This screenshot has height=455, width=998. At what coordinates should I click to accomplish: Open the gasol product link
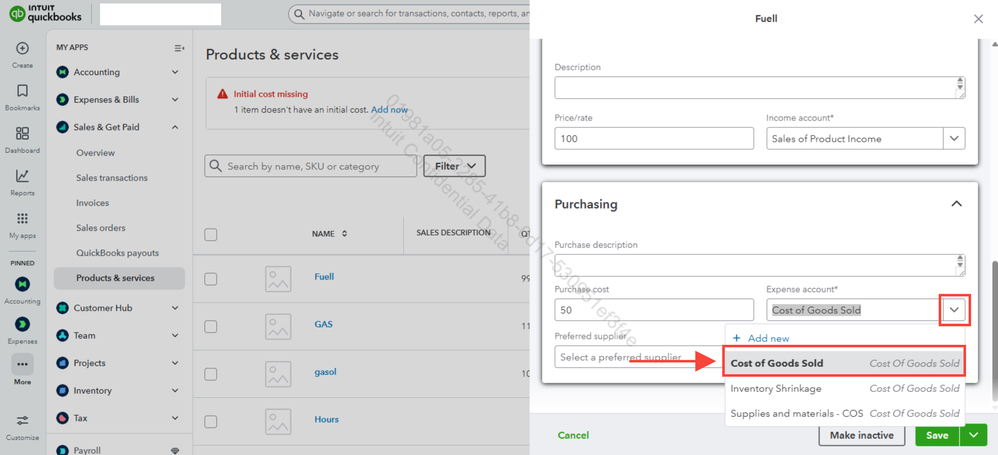[325, 372]
